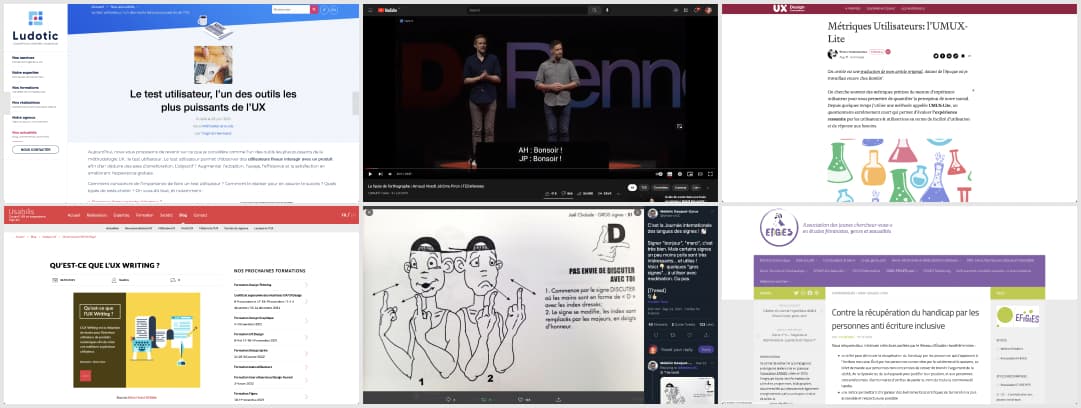
Task: Skip to next video in YouTube player
Action: (x=379, y=174)
